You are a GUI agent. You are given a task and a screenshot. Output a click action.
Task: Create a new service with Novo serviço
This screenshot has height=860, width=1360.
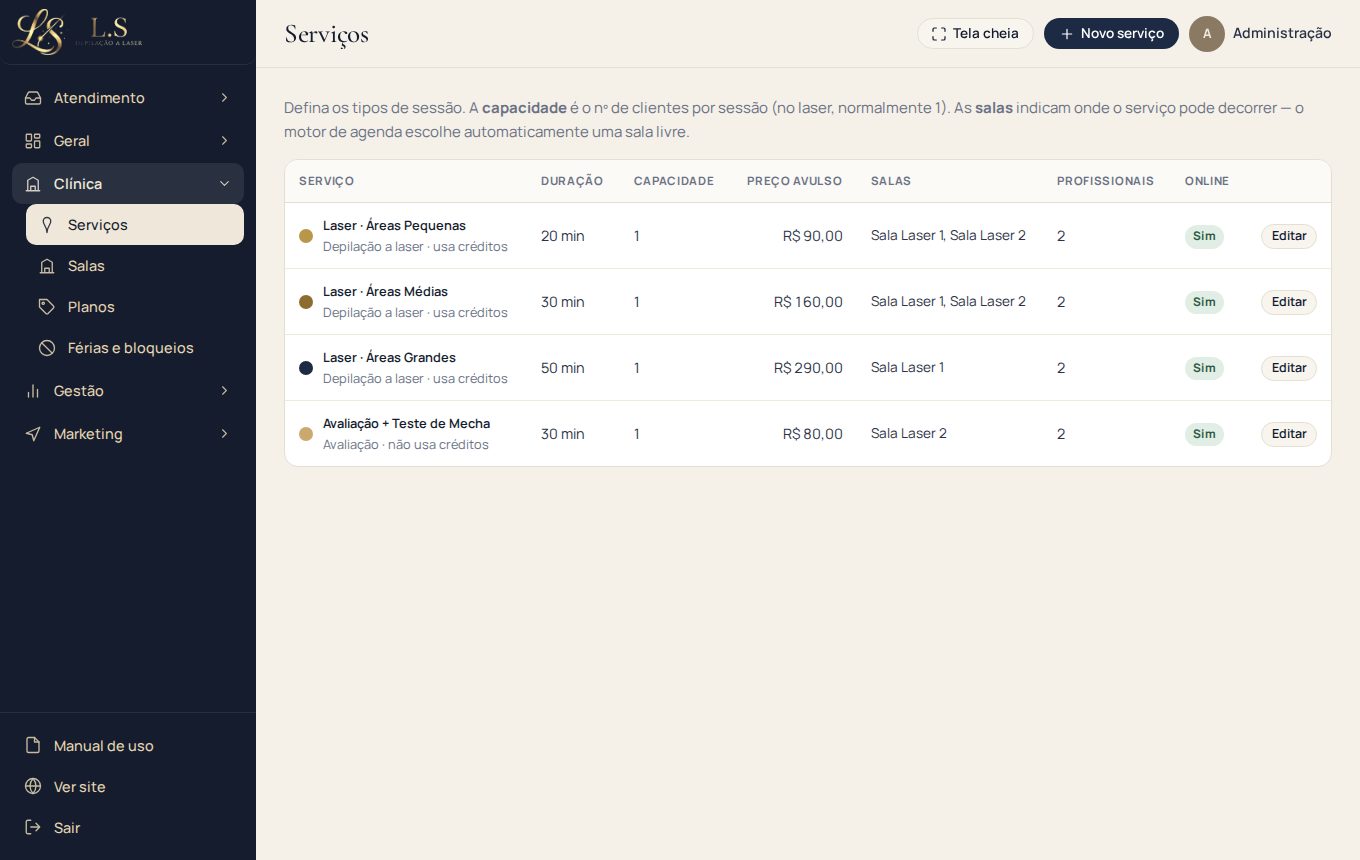click(1111, 33)
